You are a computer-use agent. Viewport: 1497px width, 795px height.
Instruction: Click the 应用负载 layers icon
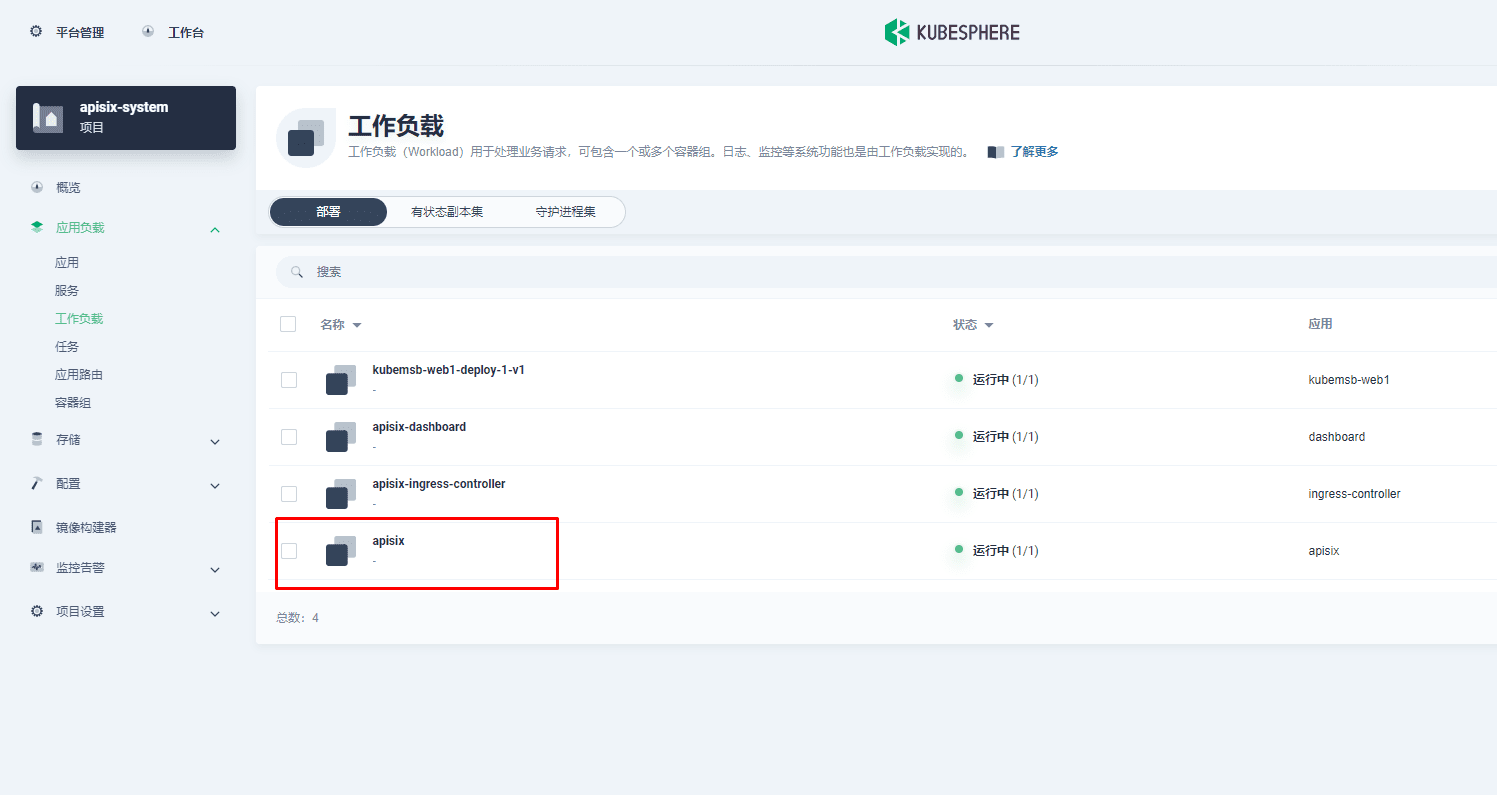click(37, 227)
